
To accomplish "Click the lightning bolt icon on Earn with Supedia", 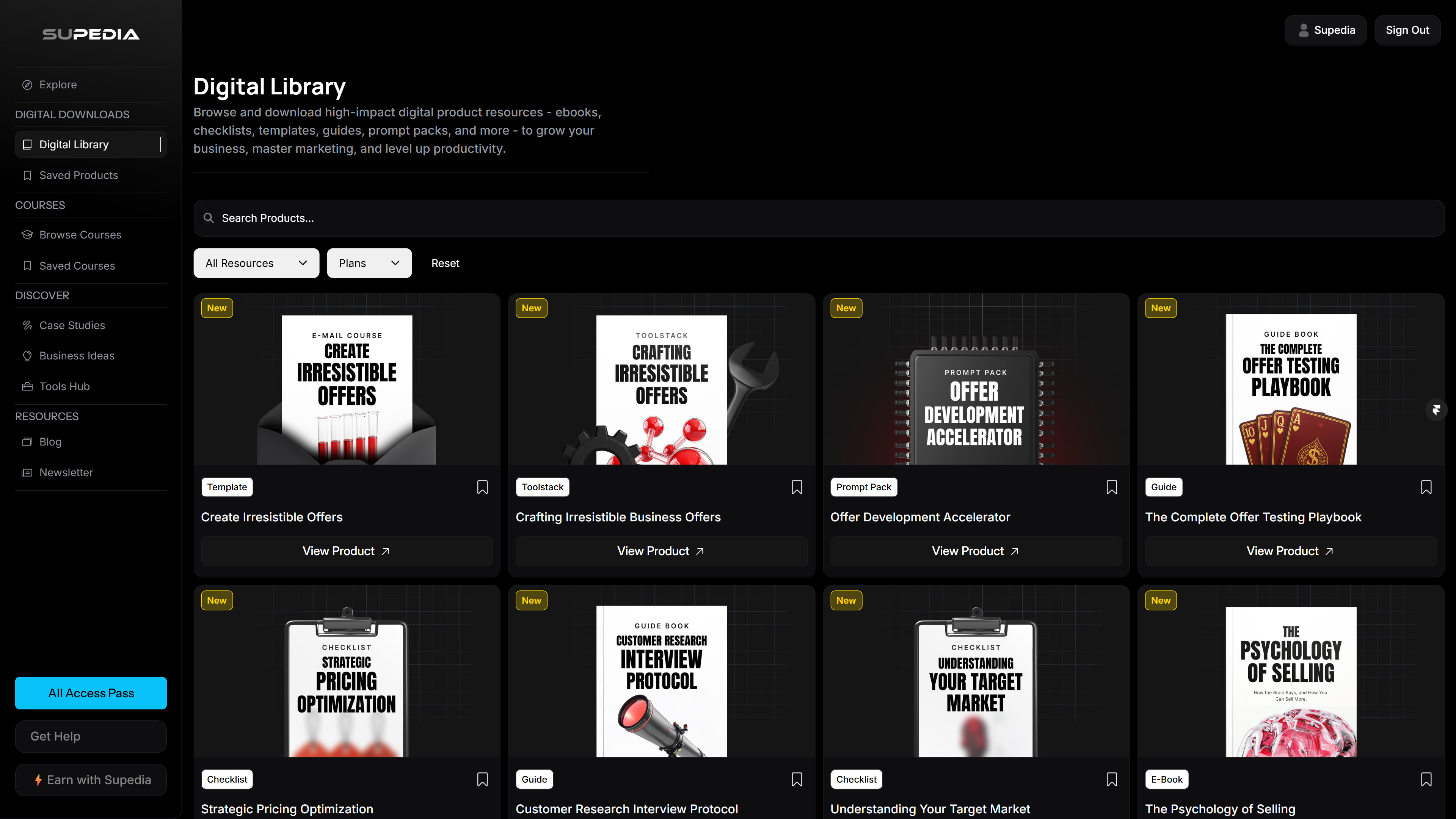I will [x=38, y=780].
